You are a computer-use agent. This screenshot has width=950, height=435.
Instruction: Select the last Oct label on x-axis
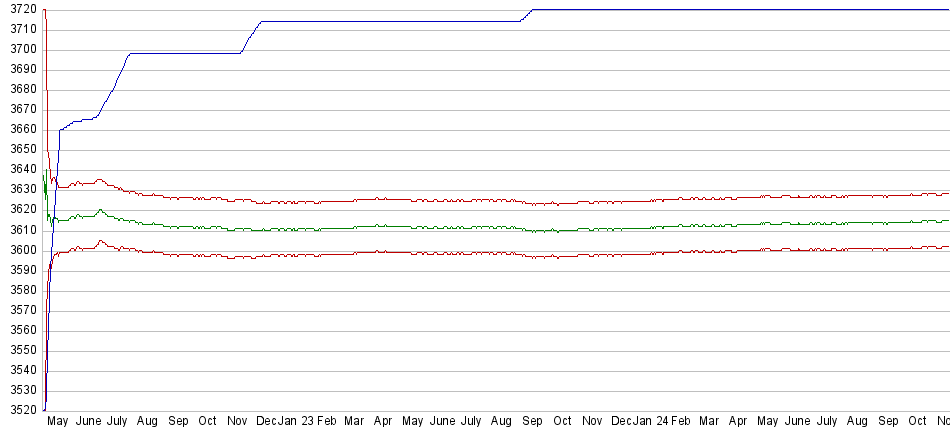point(919,422)
